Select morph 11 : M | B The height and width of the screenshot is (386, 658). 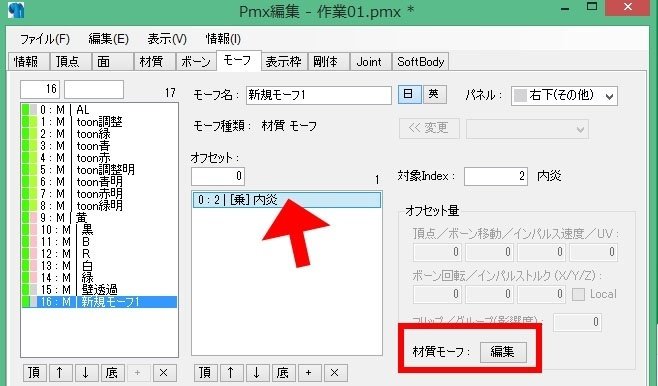point(99,242)
